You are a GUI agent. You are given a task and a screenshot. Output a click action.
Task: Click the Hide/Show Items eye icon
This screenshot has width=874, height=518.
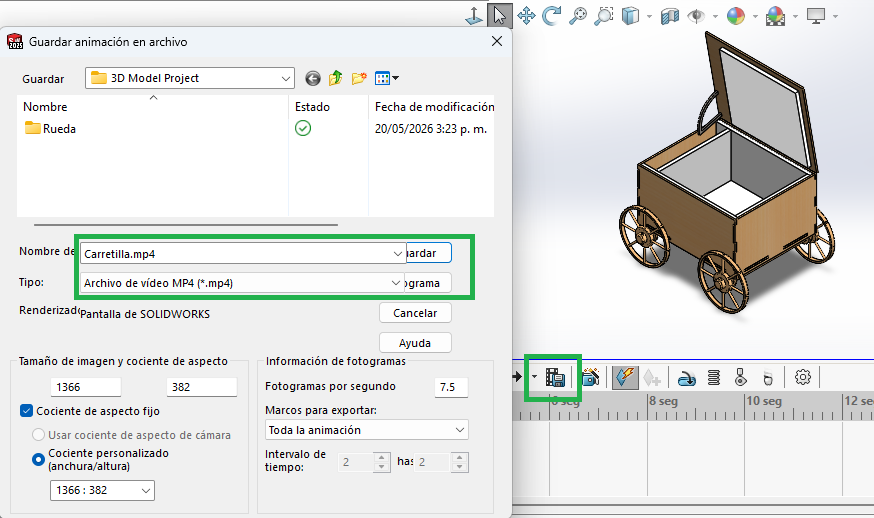coord(696,16)
